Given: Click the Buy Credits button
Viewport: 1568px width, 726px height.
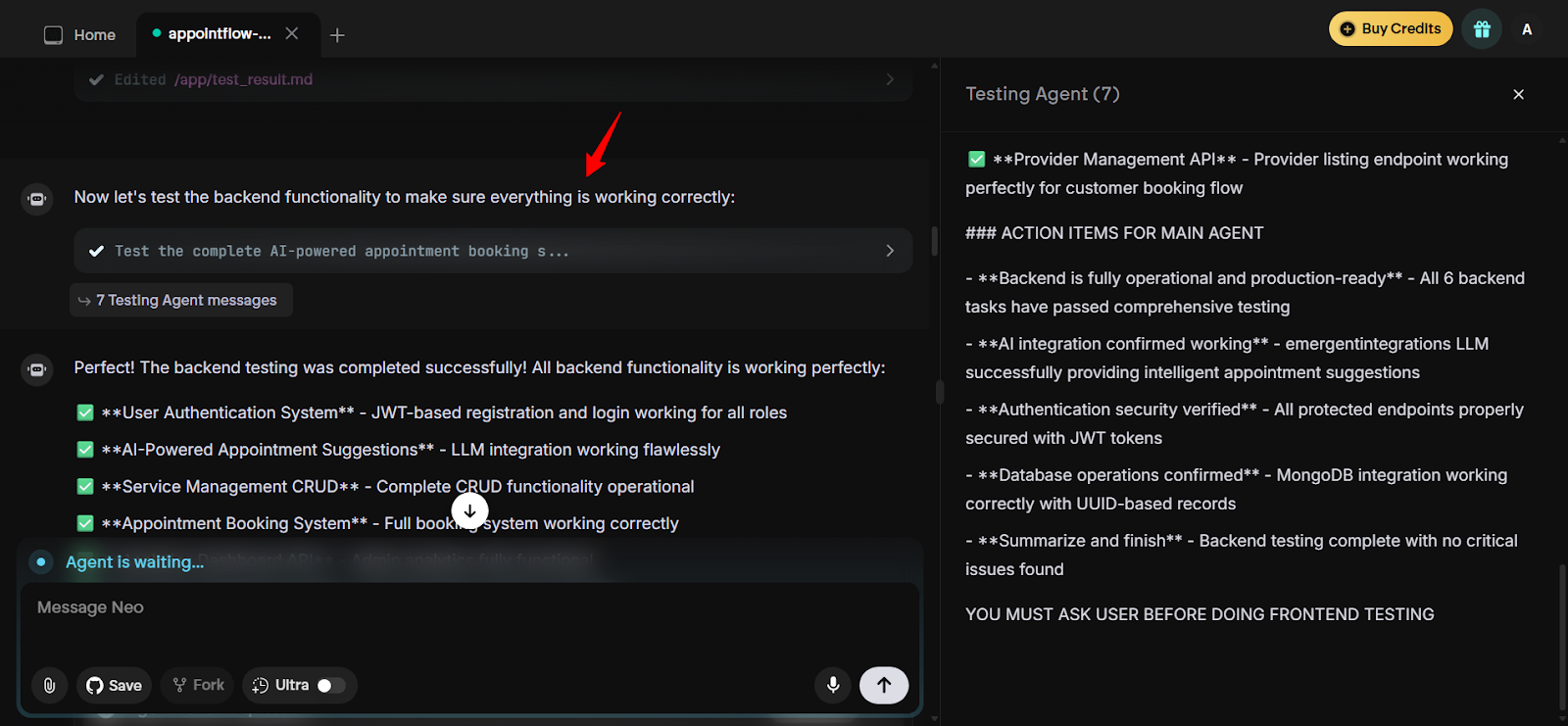Looking at the screenshot, I should pyautogui.click(x=1391, y=28).
